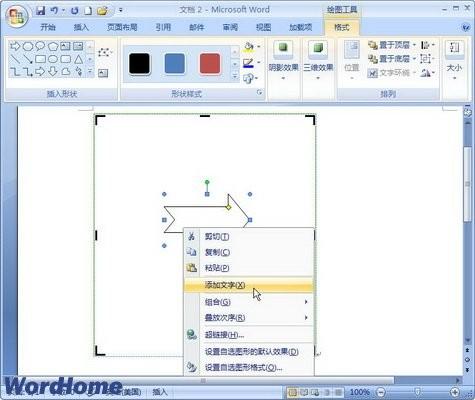Choose 剪切(T) from context menu

(x=249, y=237)
